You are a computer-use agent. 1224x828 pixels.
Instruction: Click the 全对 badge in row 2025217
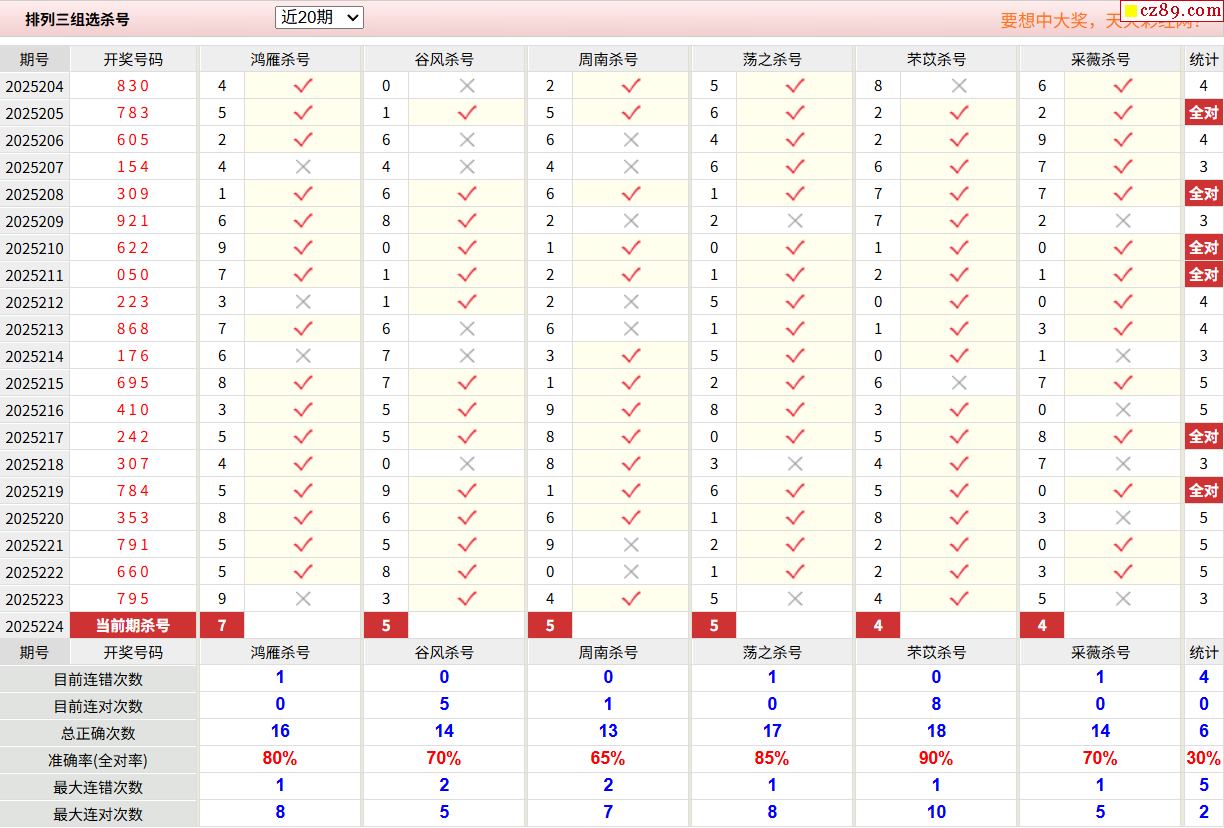pyautogui.click(x=1203, y=437)
